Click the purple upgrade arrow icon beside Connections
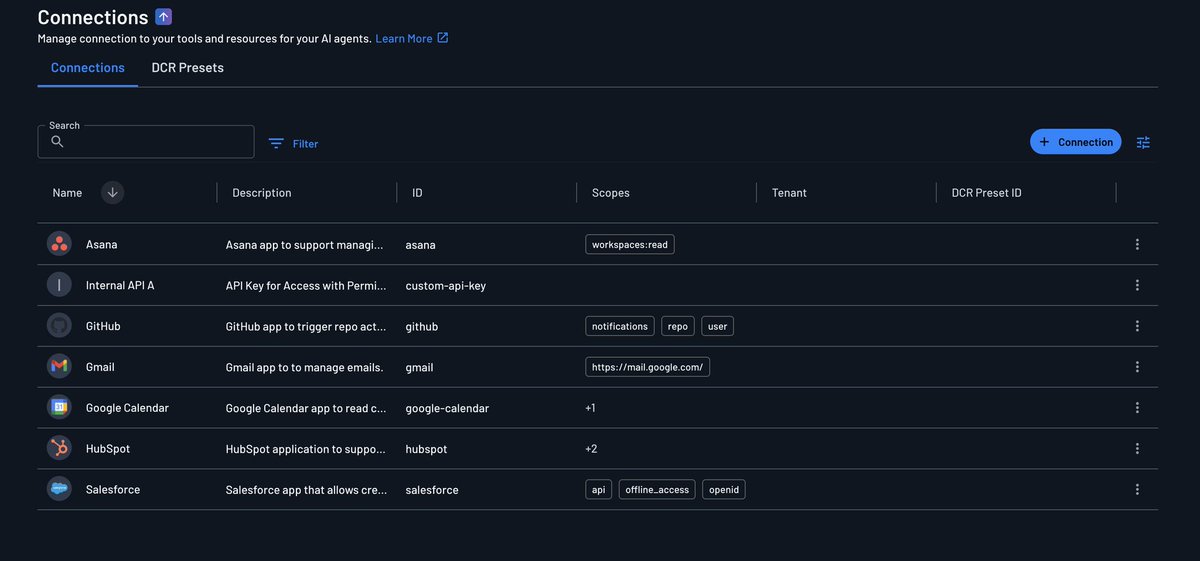The image size is (1200, 561). (x=164, y=16)
